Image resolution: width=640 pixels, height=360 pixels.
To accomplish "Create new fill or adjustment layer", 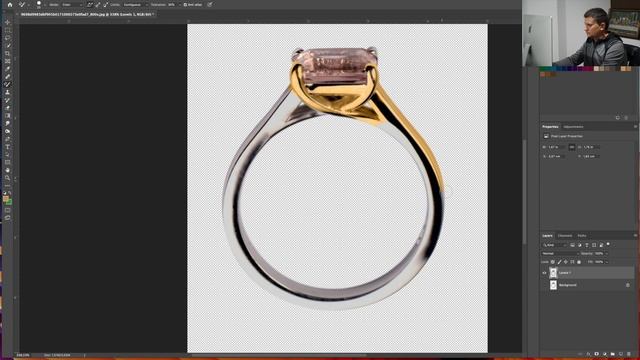I will coord(604,354).
